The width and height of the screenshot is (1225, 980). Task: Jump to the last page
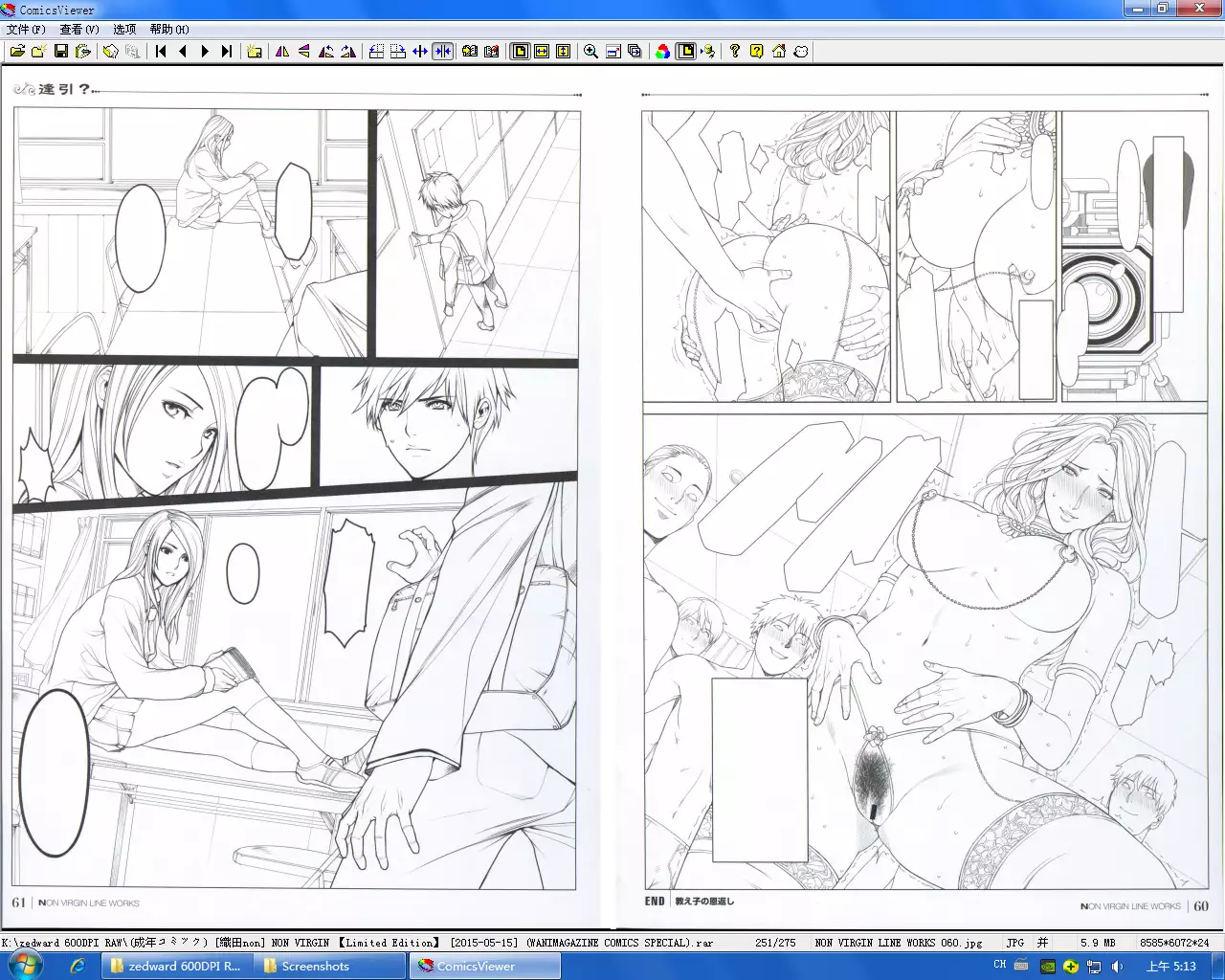[227, 52]
